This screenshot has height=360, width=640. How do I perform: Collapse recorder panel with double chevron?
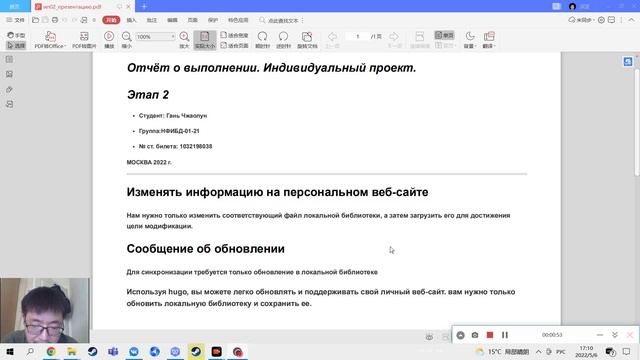(x=615, y=335)
